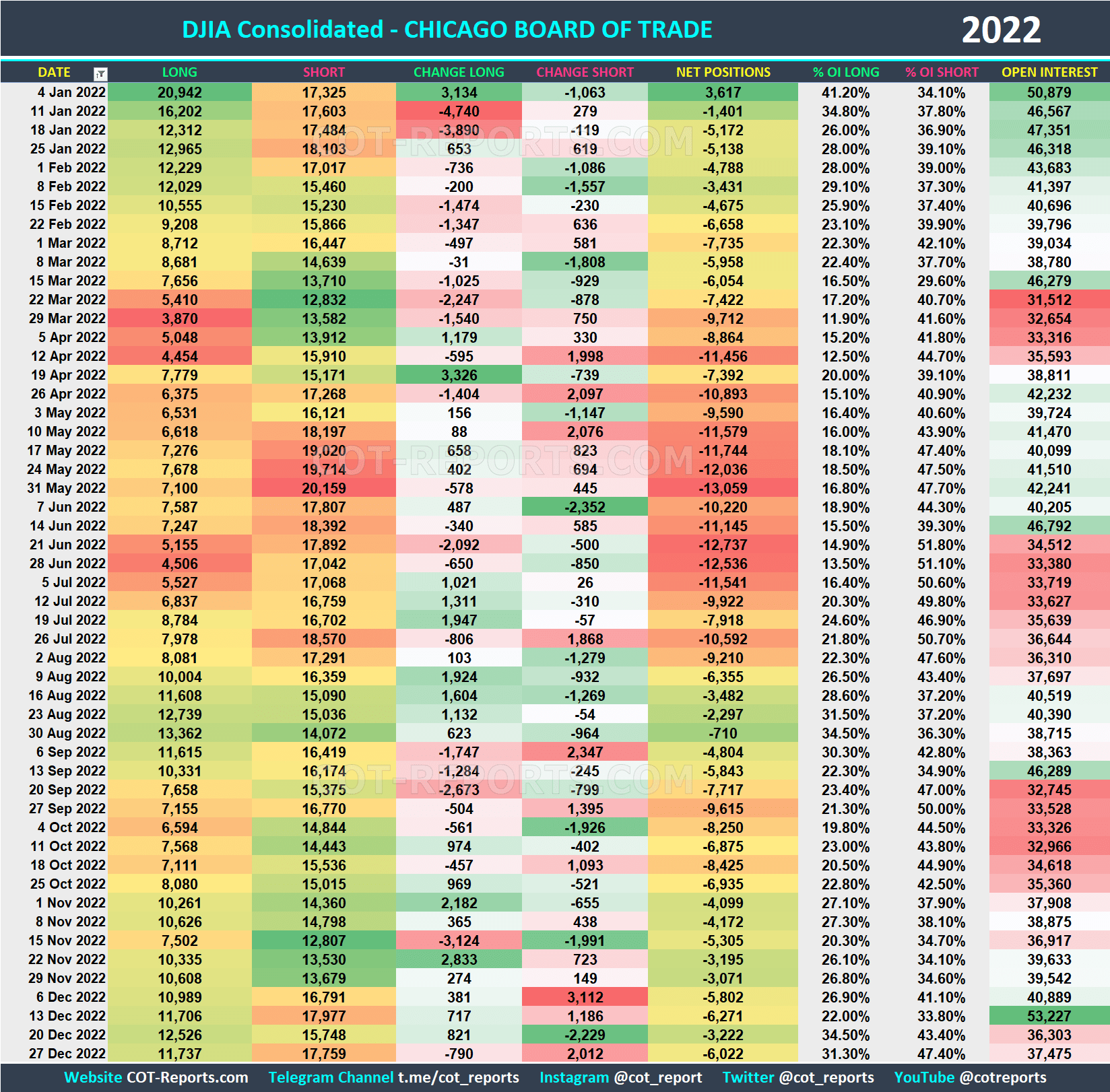Select the 2022 year label
1110x1092 pixels.
click(1002, 29)
